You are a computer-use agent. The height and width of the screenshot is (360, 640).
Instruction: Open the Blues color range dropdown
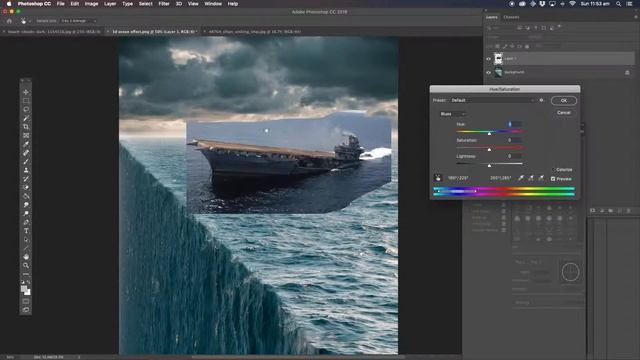click(x=453, y=114)
